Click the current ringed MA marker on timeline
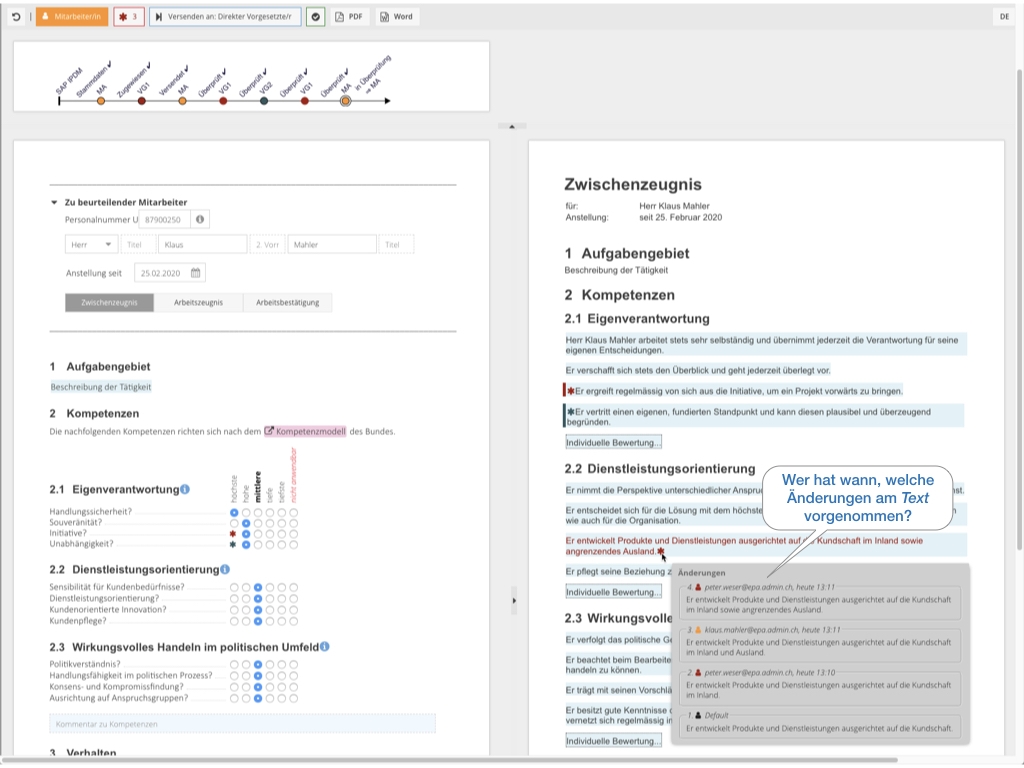This screenshot has height=768, width=1024. [x=345, y=101]
